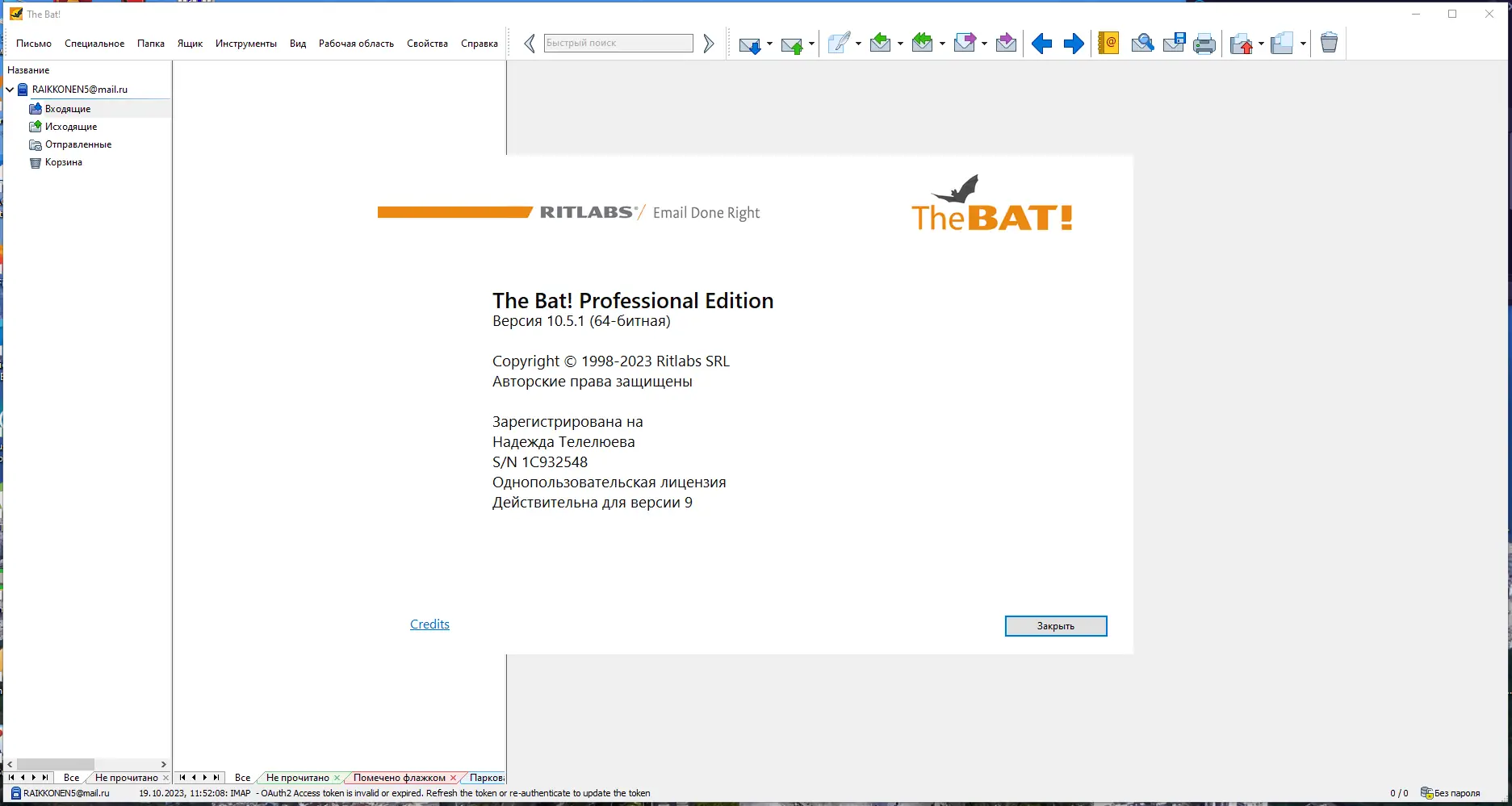
Task: Open the Справка menu
Action: (x=480, y=44)
